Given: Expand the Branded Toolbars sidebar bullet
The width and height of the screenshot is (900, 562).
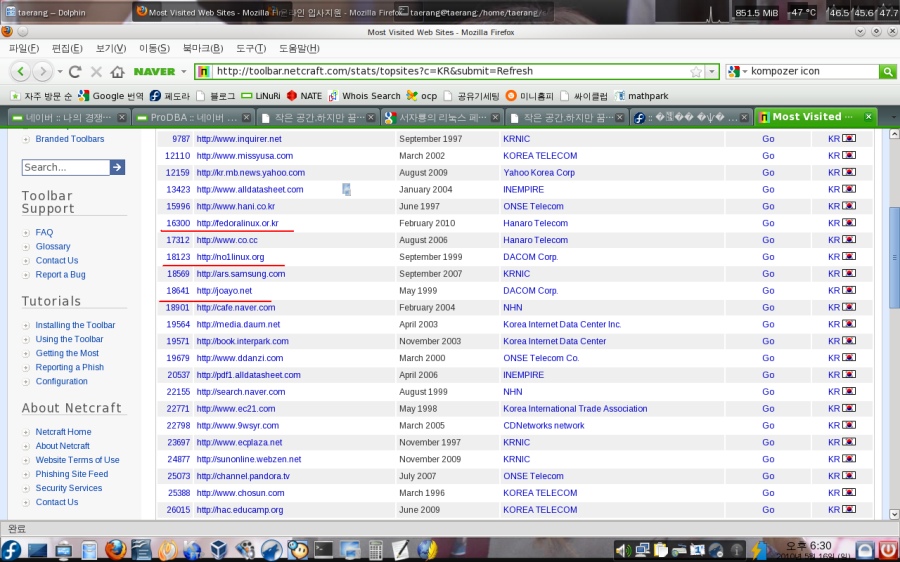Looking at the screenshot, I should tap(26, 139).
